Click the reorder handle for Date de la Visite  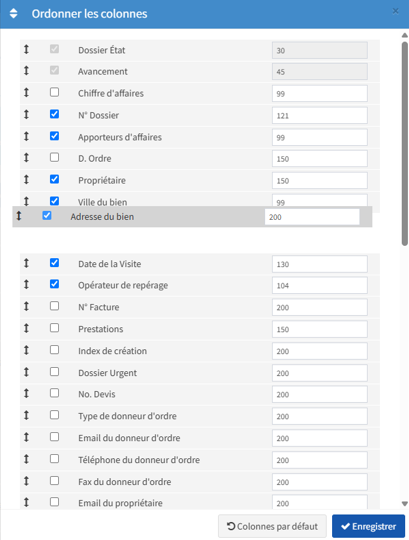pyautogui.click(x=26, y=263)
